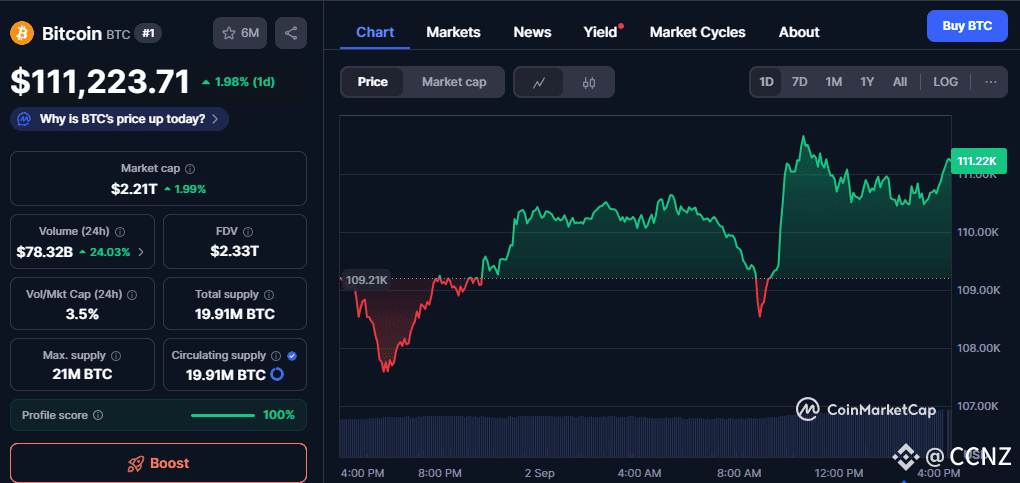Click the rocket icon on Boost
This screenshot has height=483, width=1020.
click(x=135, y=463)
